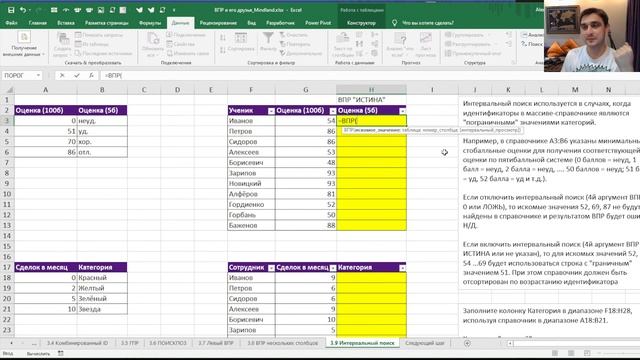The image size is (640, 360).
Task: Open Customize Quick Access Toolbar dropdown
Action: click(x=174, y=10)
